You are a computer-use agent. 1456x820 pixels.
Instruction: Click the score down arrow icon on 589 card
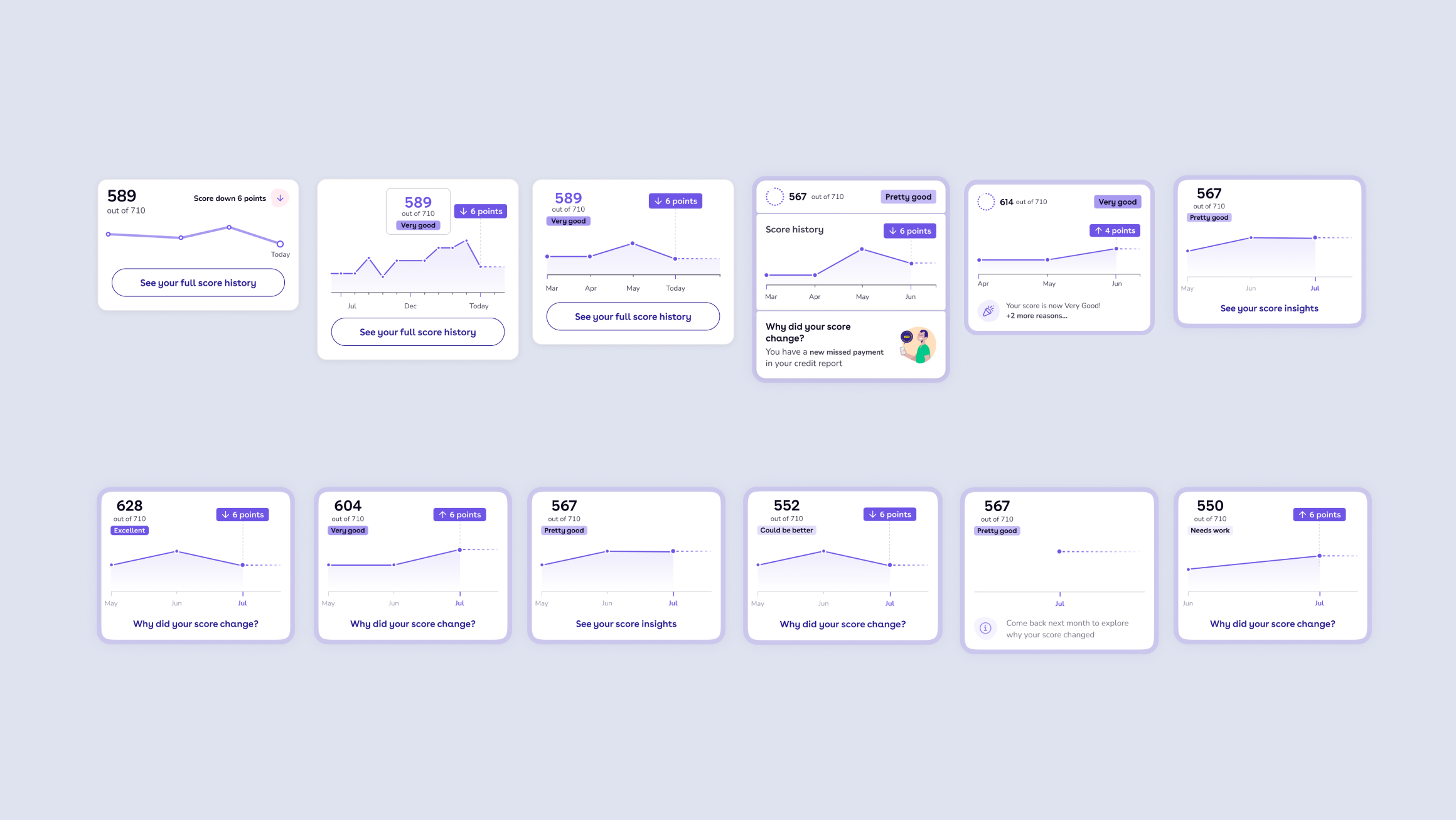pyautogui.click(x=281, y=197)
